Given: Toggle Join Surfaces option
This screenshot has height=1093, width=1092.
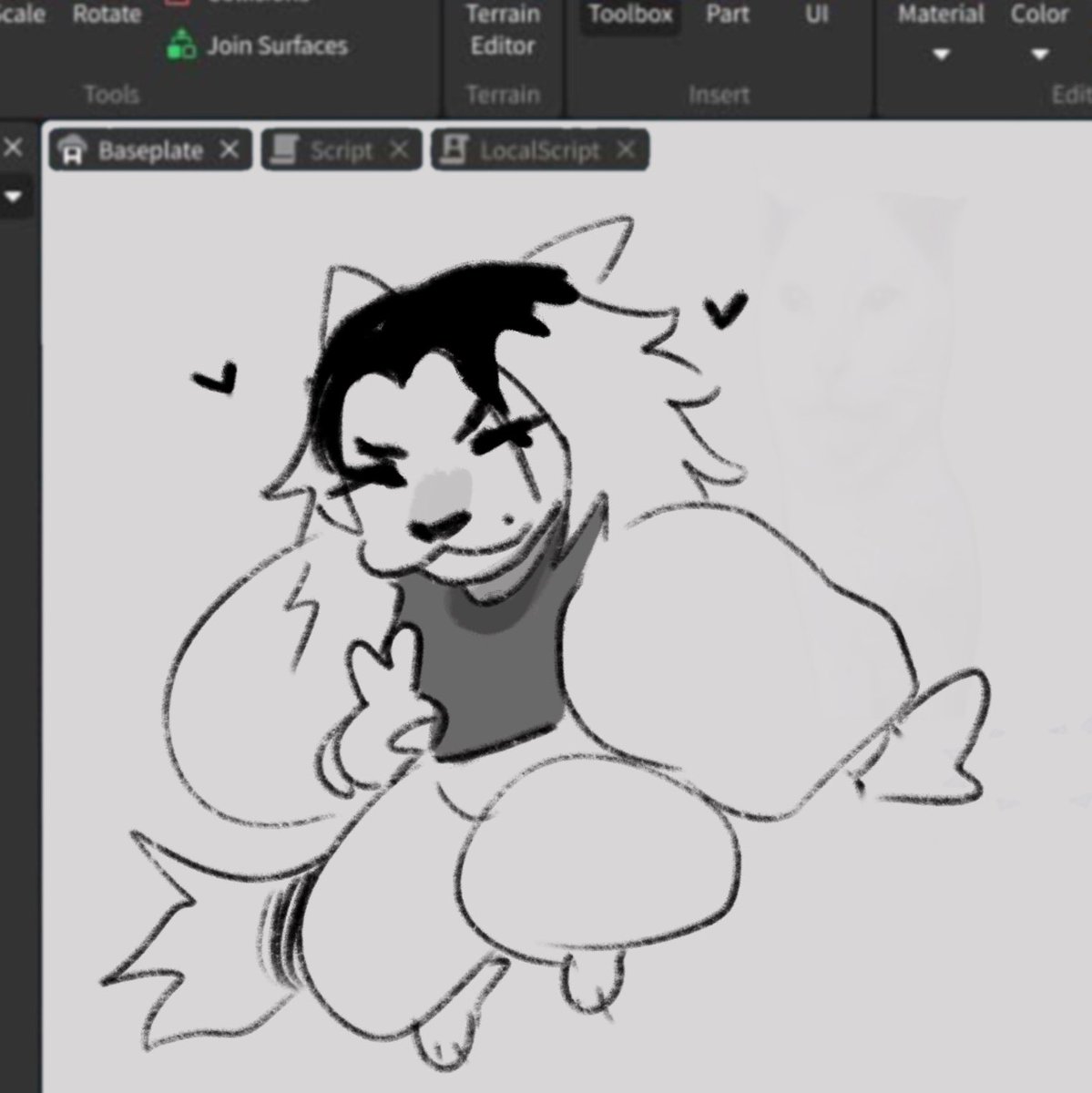Looking at the screenshot, I should point(258,46).
